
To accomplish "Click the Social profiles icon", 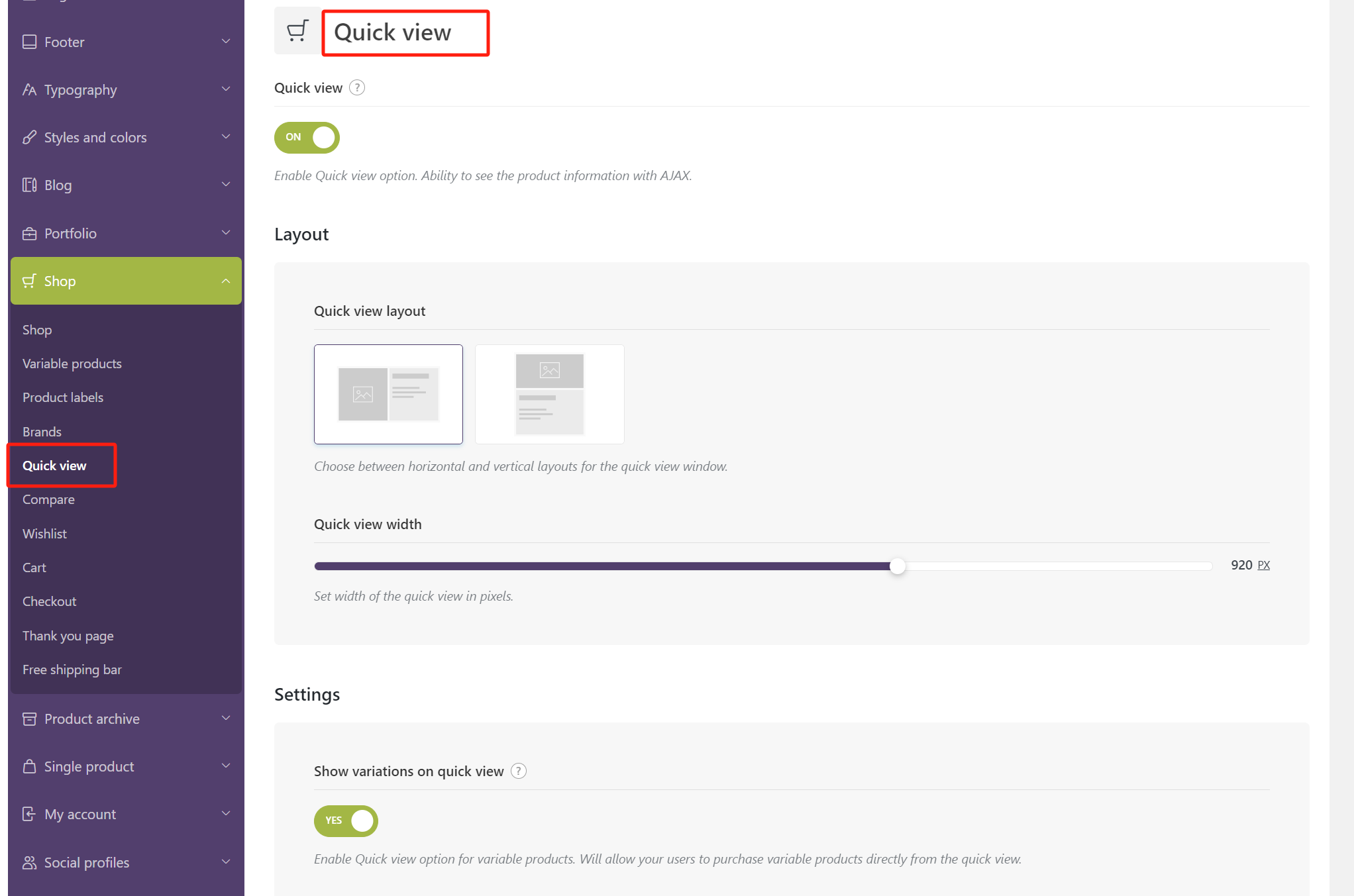I will tap(29, 863).
